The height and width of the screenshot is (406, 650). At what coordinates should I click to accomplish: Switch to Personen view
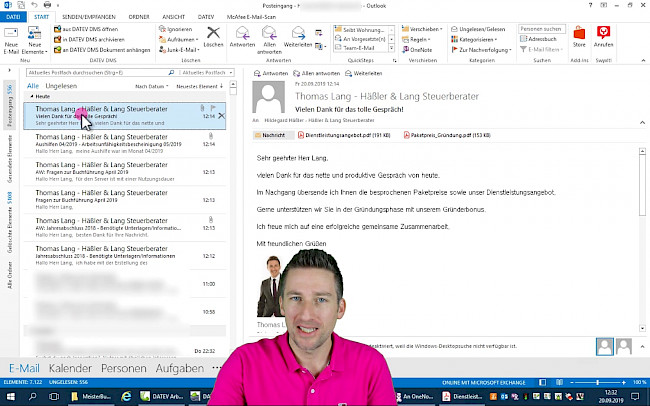point(124,368)
